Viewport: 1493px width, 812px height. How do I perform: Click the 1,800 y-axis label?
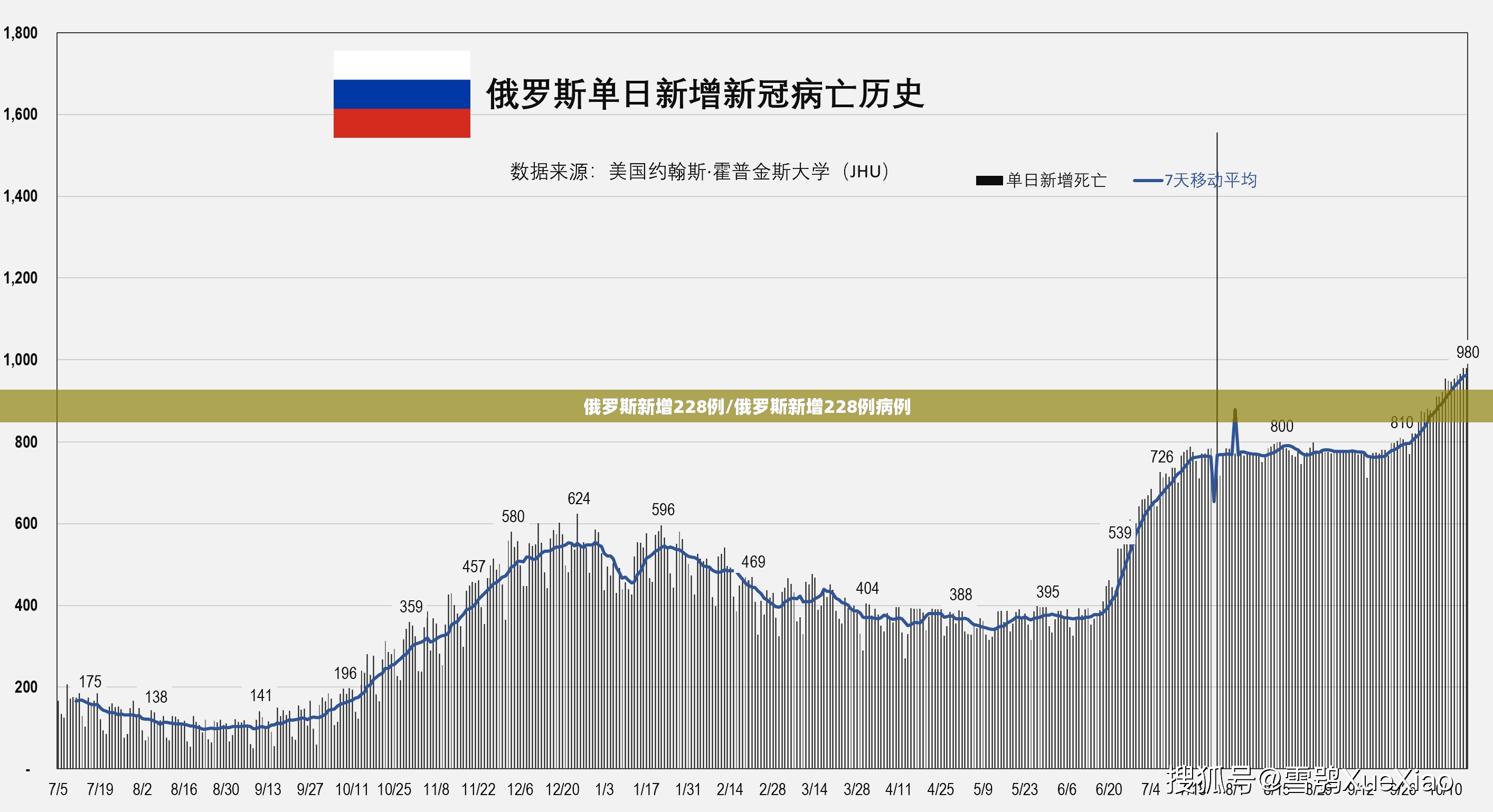(x=20, y=33)
